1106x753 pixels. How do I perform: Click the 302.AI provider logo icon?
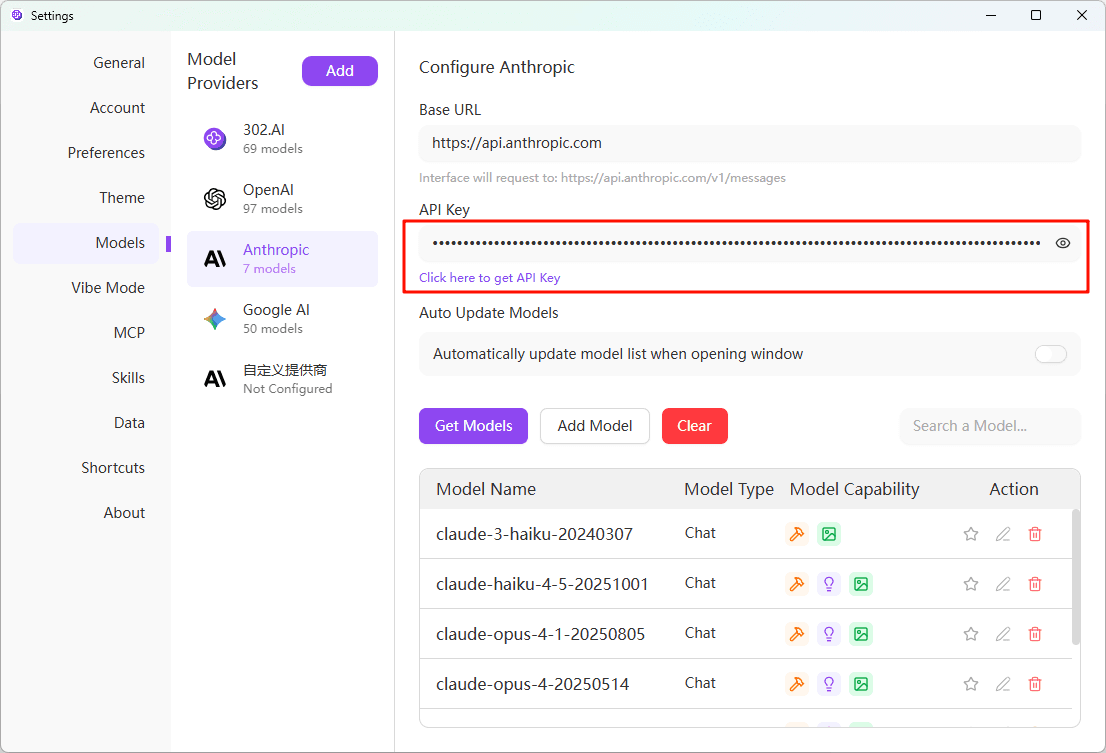pyautogui.click(x=214, y=138)
